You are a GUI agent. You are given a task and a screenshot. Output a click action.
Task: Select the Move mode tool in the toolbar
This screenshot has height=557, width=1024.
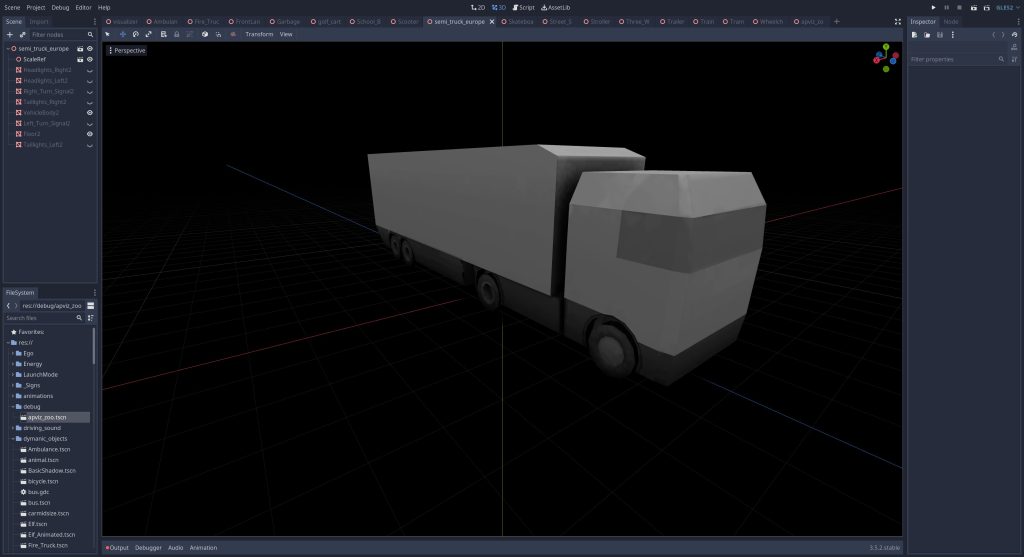point(122,34)
